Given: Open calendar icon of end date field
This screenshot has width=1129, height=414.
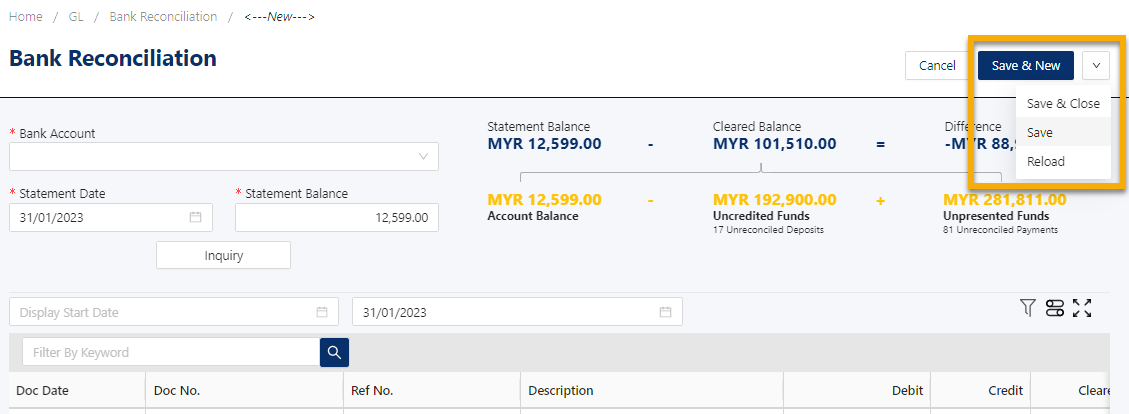Looking at the screenshot, I should (x=665, y=312).
